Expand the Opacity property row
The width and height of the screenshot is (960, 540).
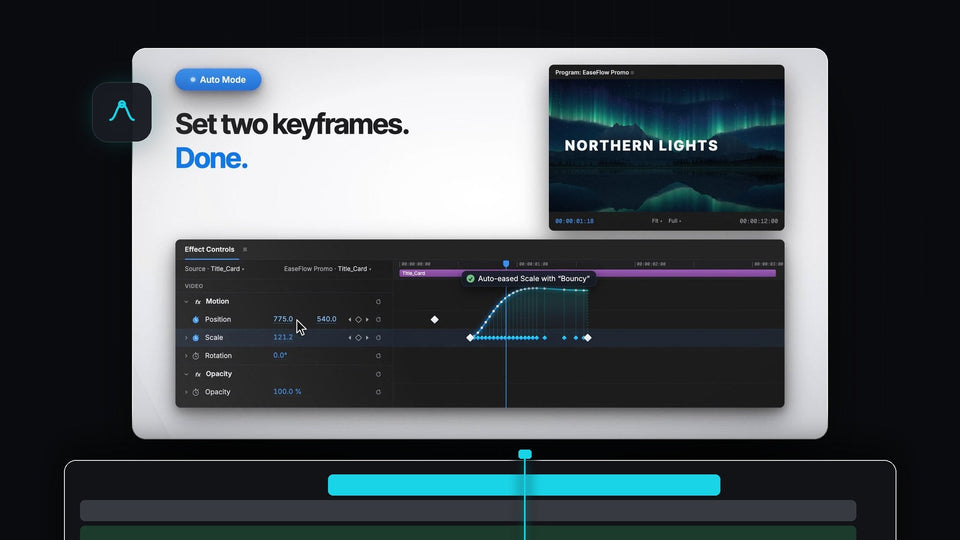click(186, 392)
